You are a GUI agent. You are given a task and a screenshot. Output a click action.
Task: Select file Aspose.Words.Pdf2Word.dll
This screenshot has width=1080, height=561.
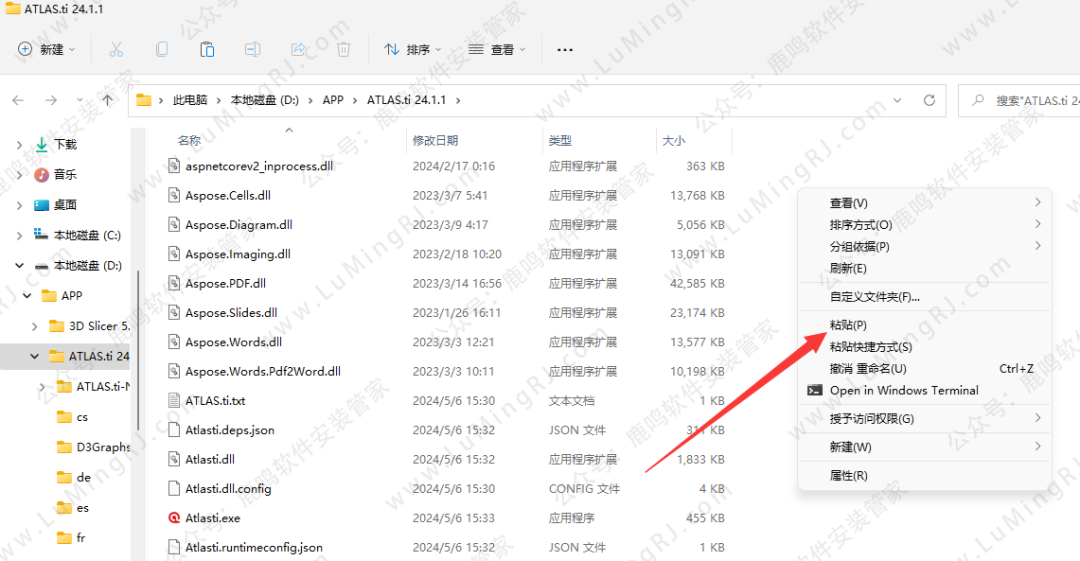[262, 371]
